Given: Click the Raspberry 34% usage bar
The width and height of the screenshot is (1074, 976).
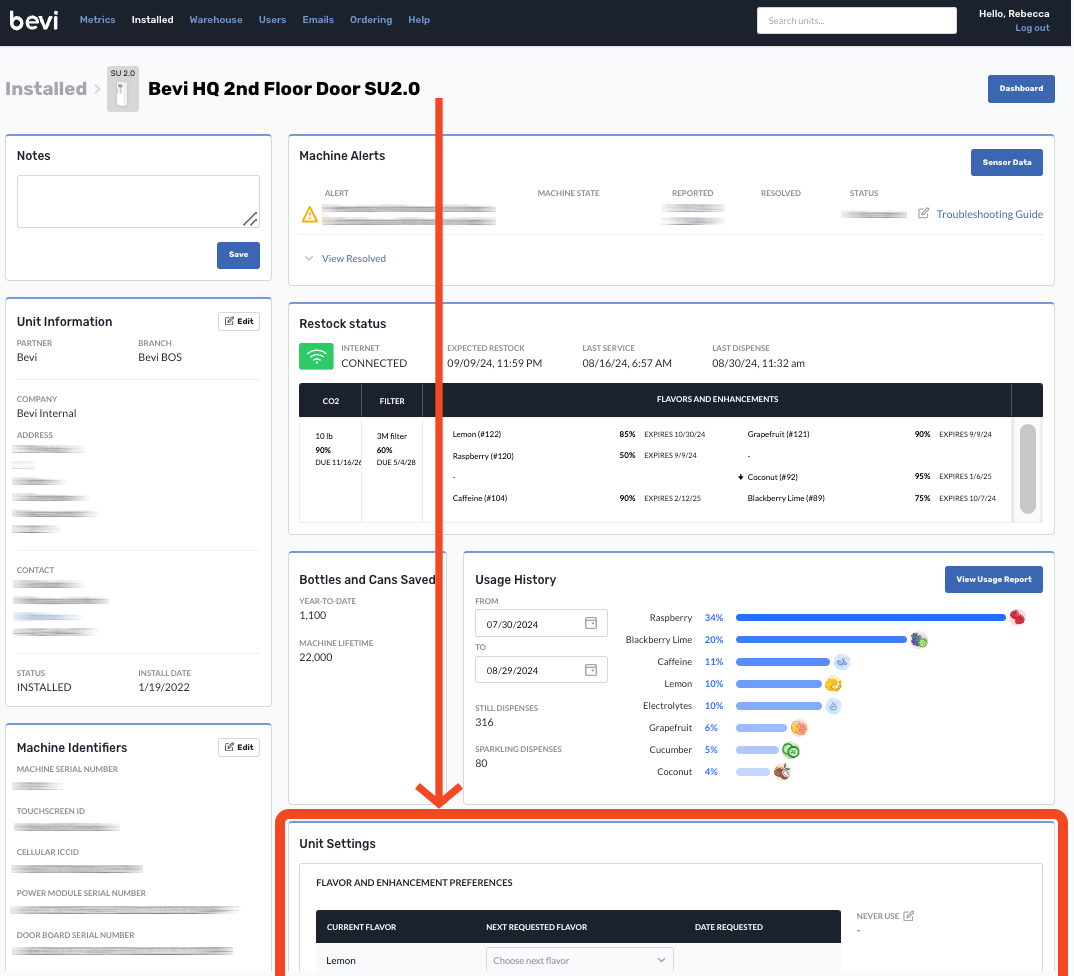Looking at the screenshot, I should [870, 618].
